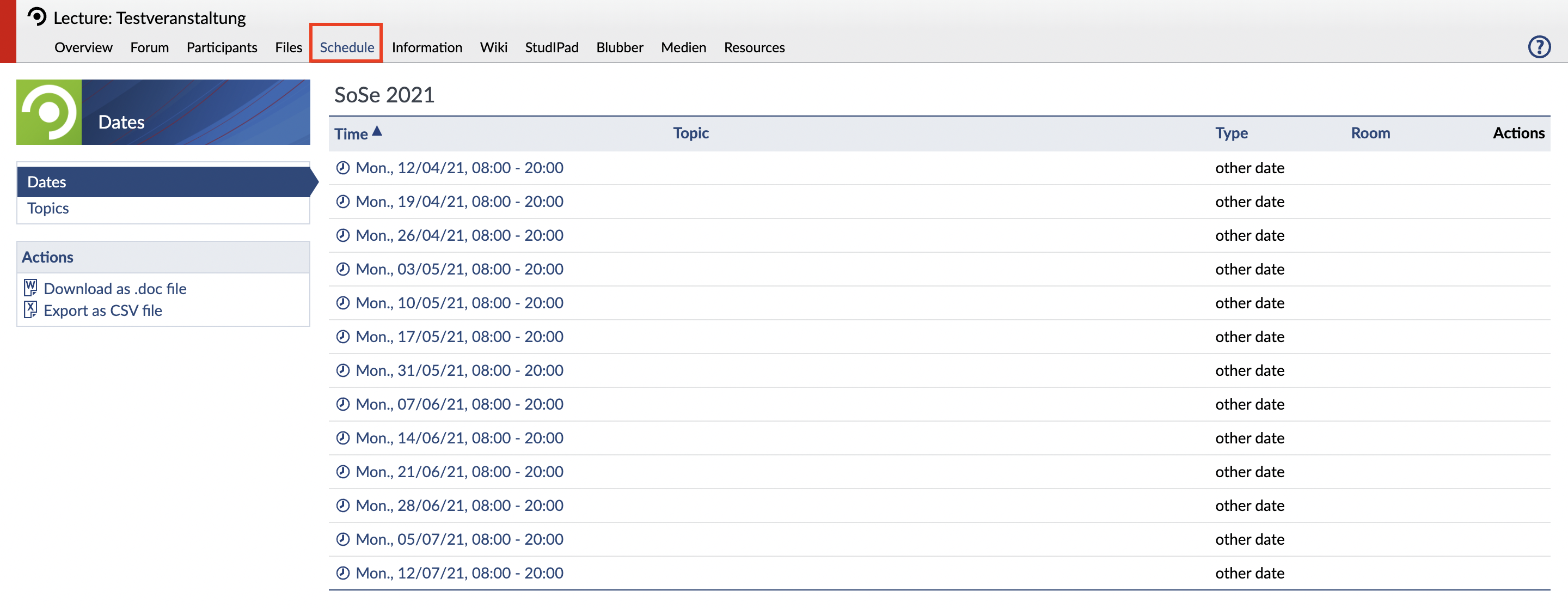Sort table by Type column
The width and height of the screenshot is (1568, 609).
pos(1231,133)
